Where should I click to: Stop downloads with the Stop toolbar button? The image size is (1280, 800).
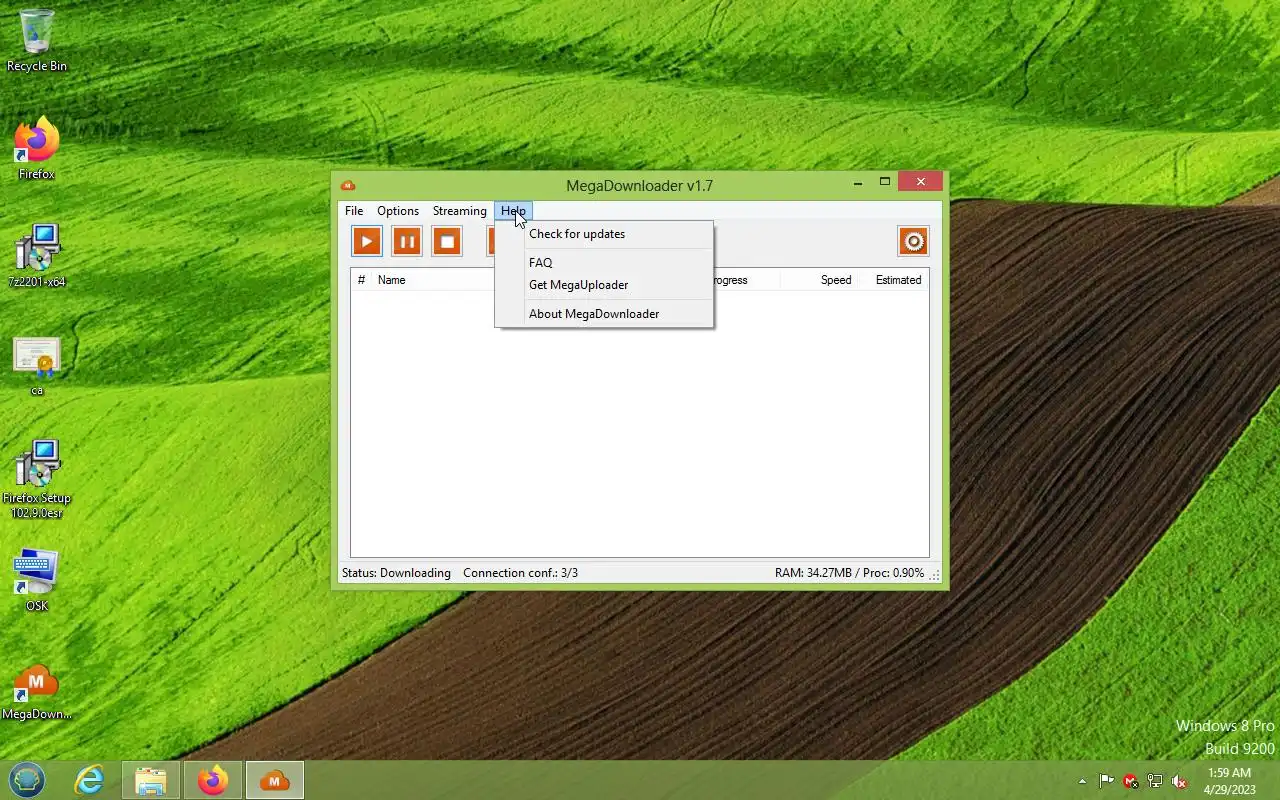447,241
